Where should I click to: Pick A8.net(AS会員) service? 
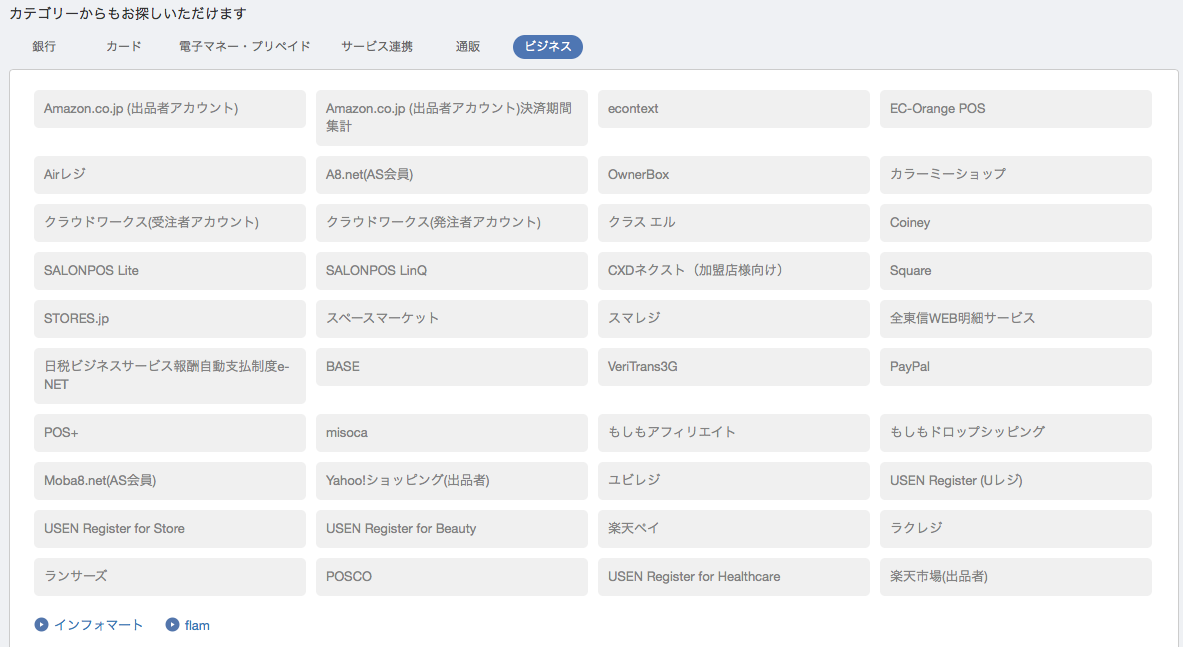click(452, 175)
